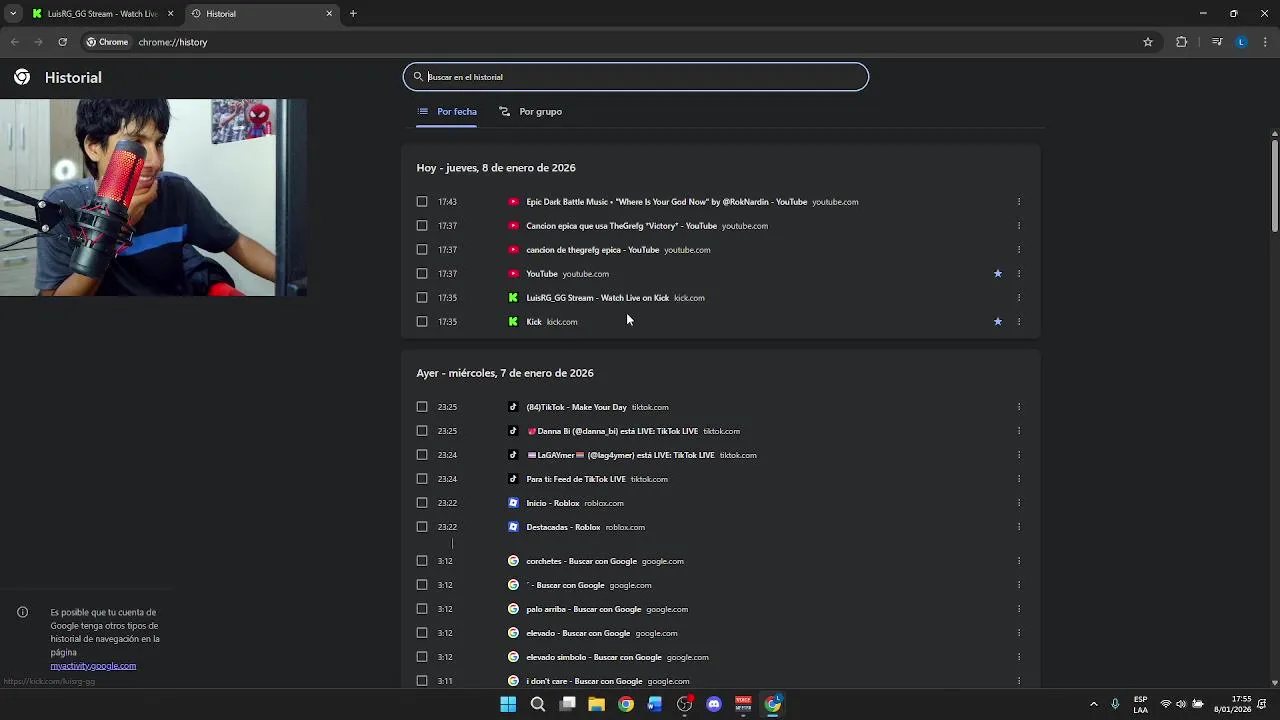
Task: Open more actions for Destacadas - Roblox
Action: pyautogui.click(x=1019, y=527)
